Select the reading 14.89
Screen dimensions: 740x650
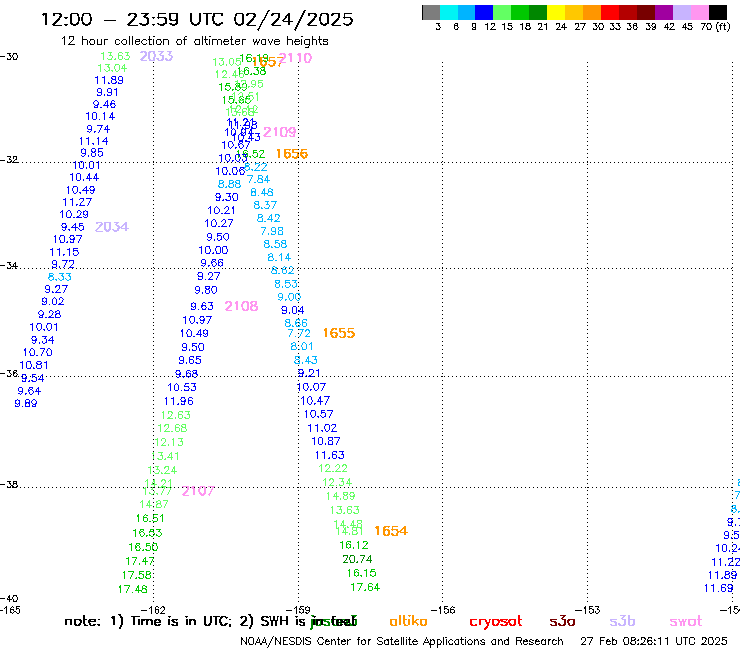click(341, 496)
